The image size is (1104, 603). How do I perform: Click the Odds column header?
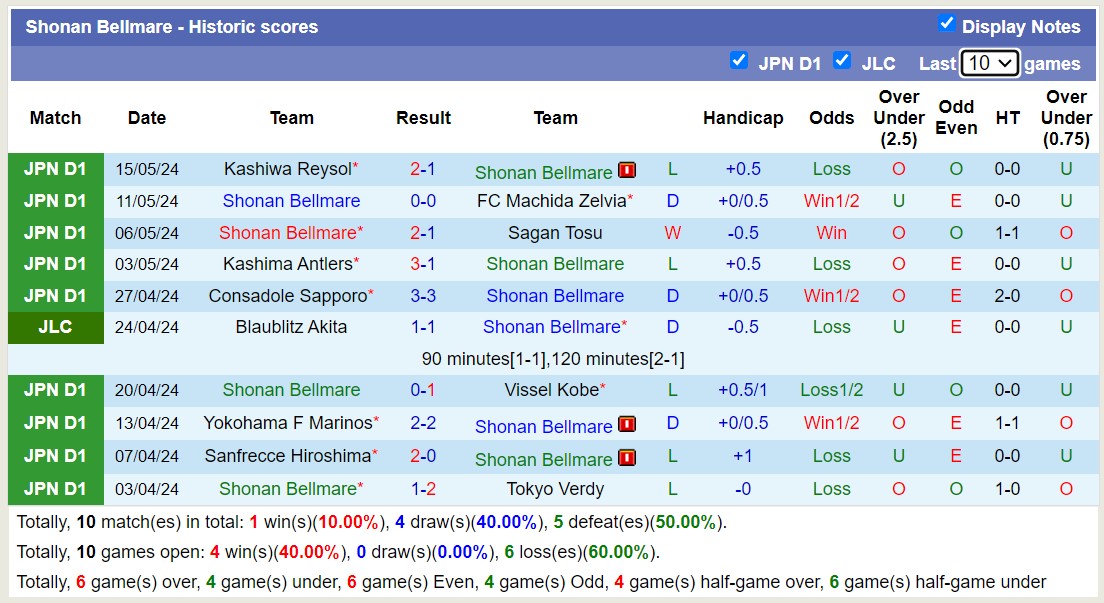pos(831,118)
